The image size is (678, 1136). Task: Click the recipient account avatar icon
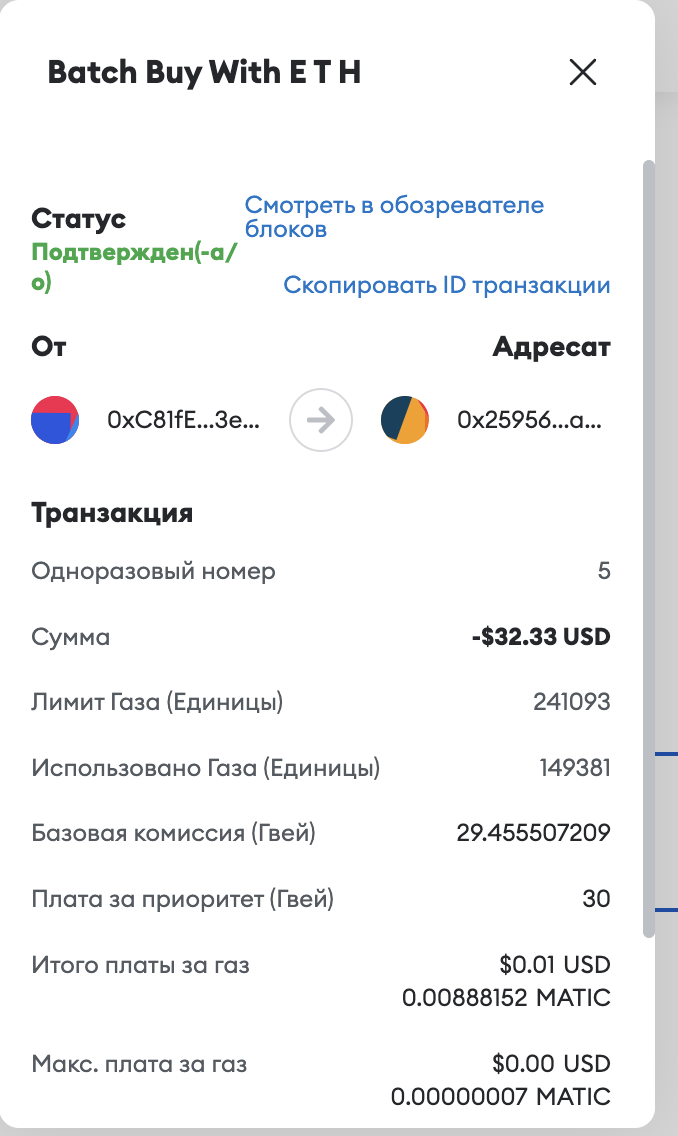405,420
